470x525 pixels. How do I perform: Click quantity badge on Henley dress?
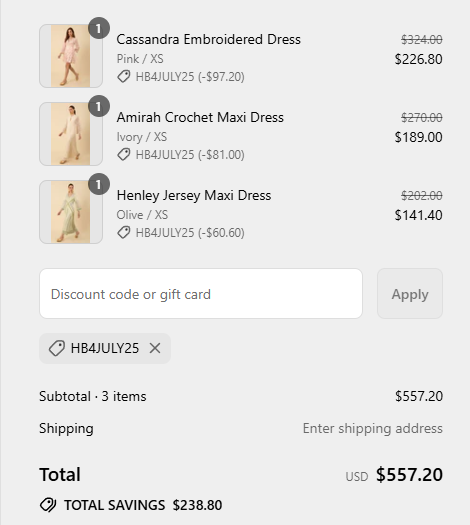[x=99, y=184]
